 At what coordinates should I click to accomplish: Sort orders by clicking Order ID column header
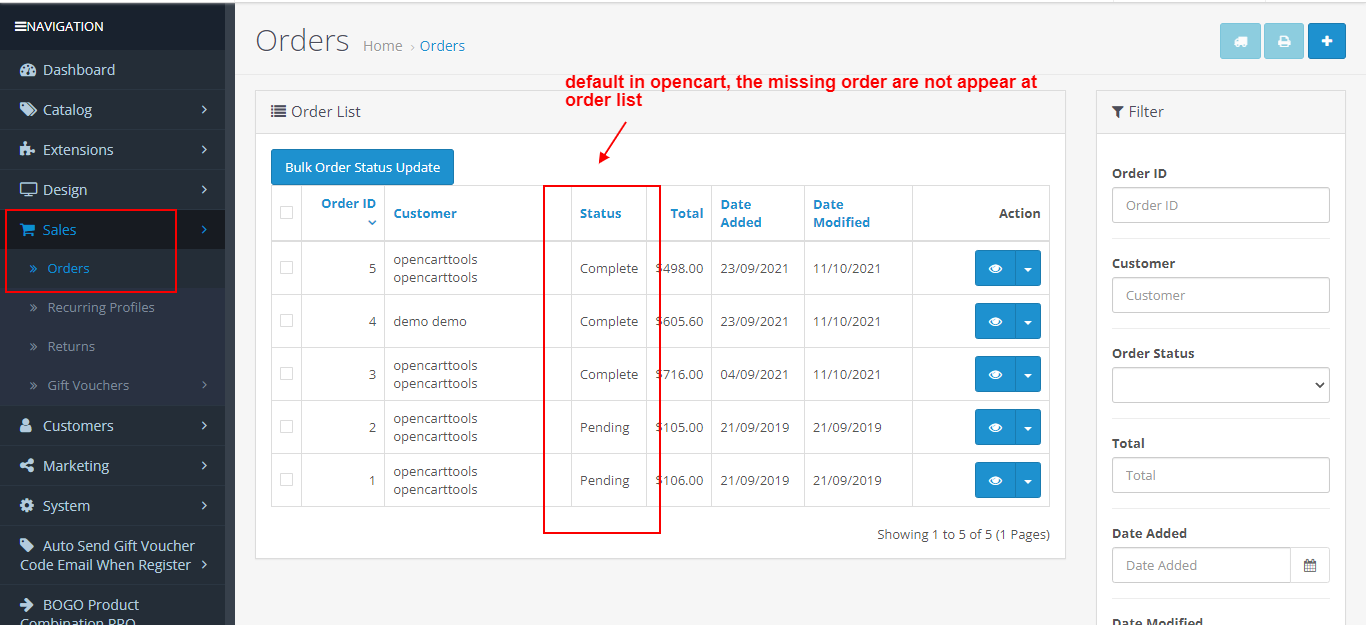[x=348, y=203]
